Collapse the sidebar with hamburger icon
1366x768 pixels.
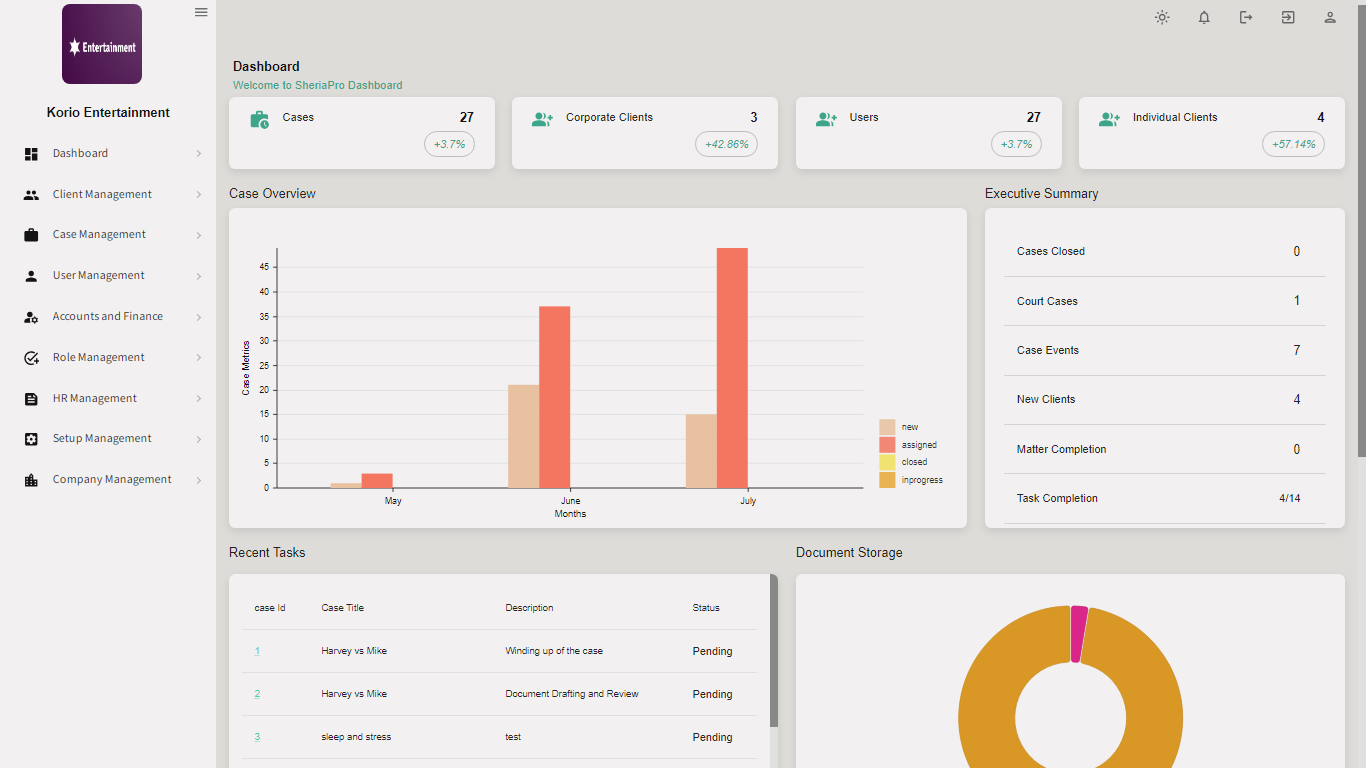(201, 12)
